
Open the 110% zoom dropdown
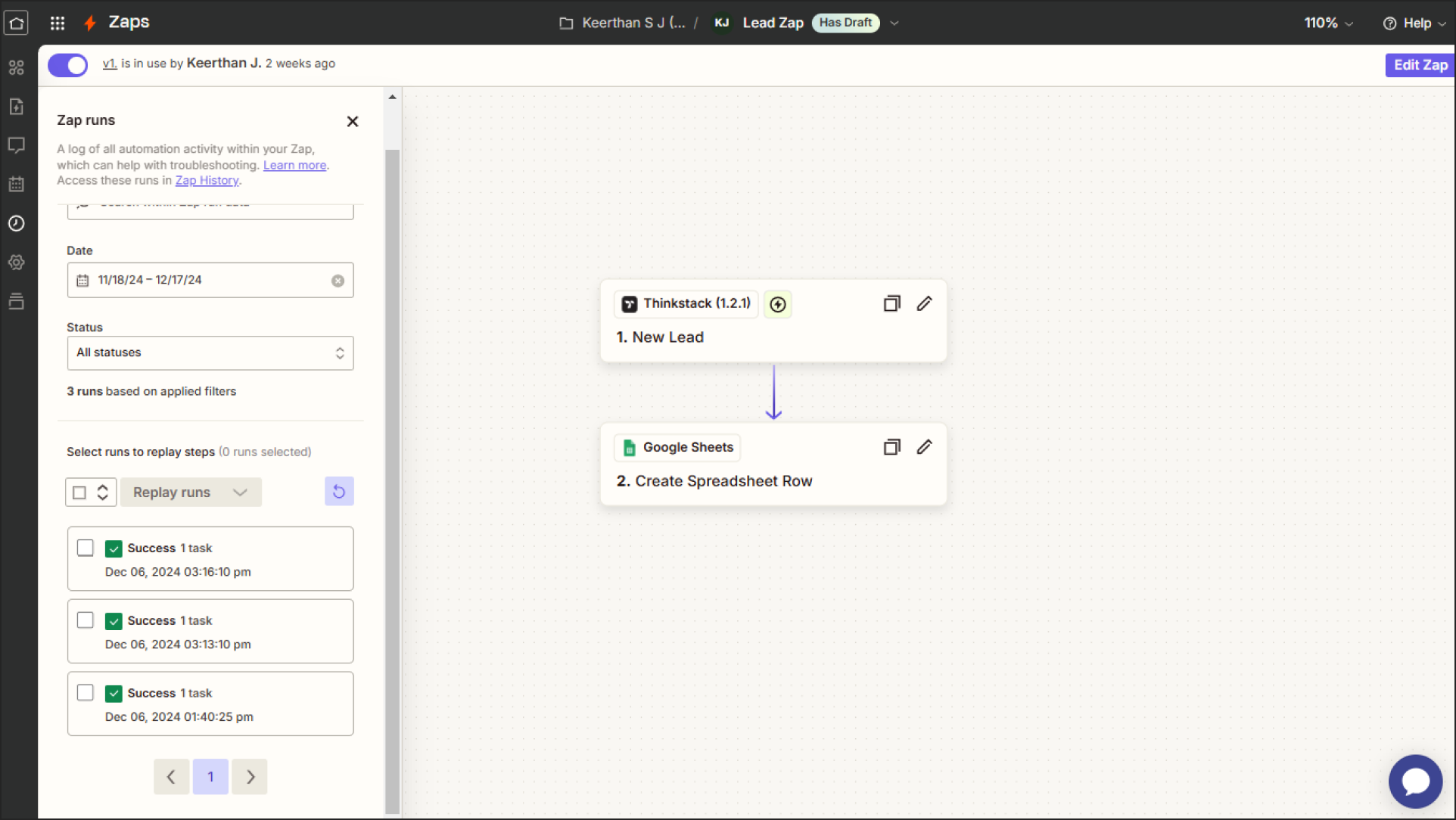pos(1328,23)
